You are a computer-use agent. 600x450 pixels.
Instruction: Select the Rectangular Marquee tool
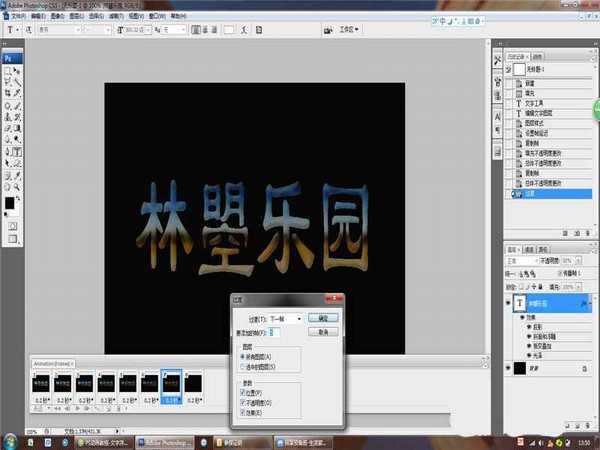click(7, 71)
